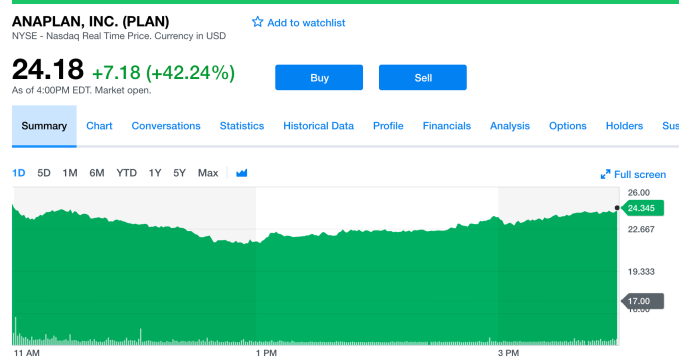The height and width of the screenshot is (364, 679).
Task: Switch chart range to 1M
Action: coord(70,173)
